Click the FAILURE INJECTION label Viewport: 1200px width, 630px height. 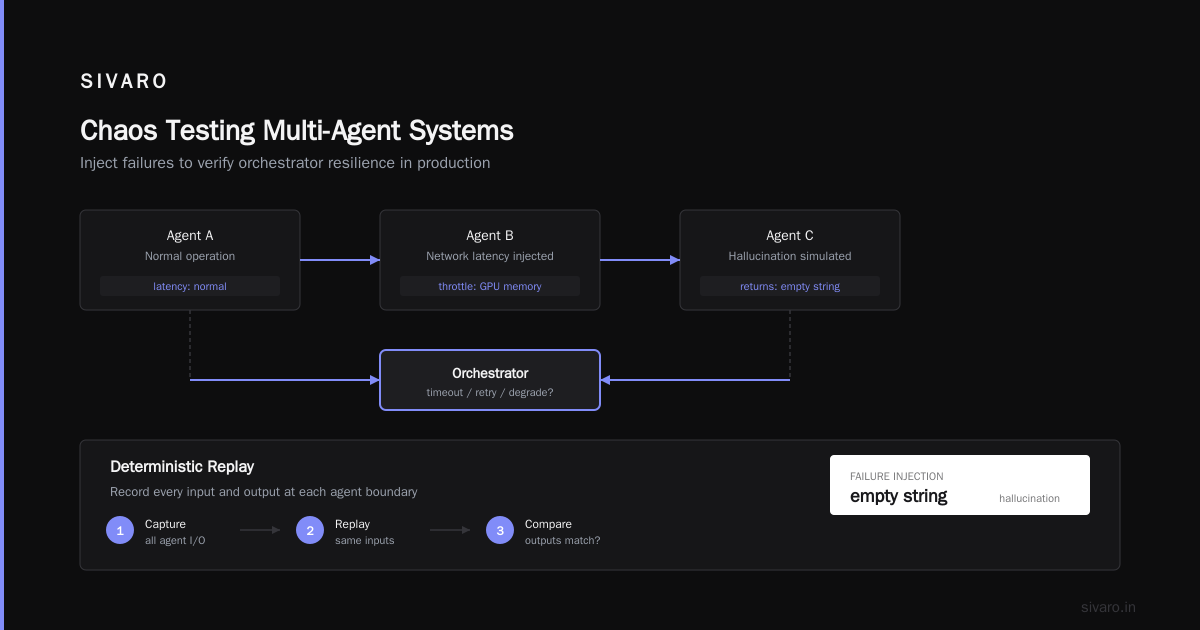tap(897, 477)
